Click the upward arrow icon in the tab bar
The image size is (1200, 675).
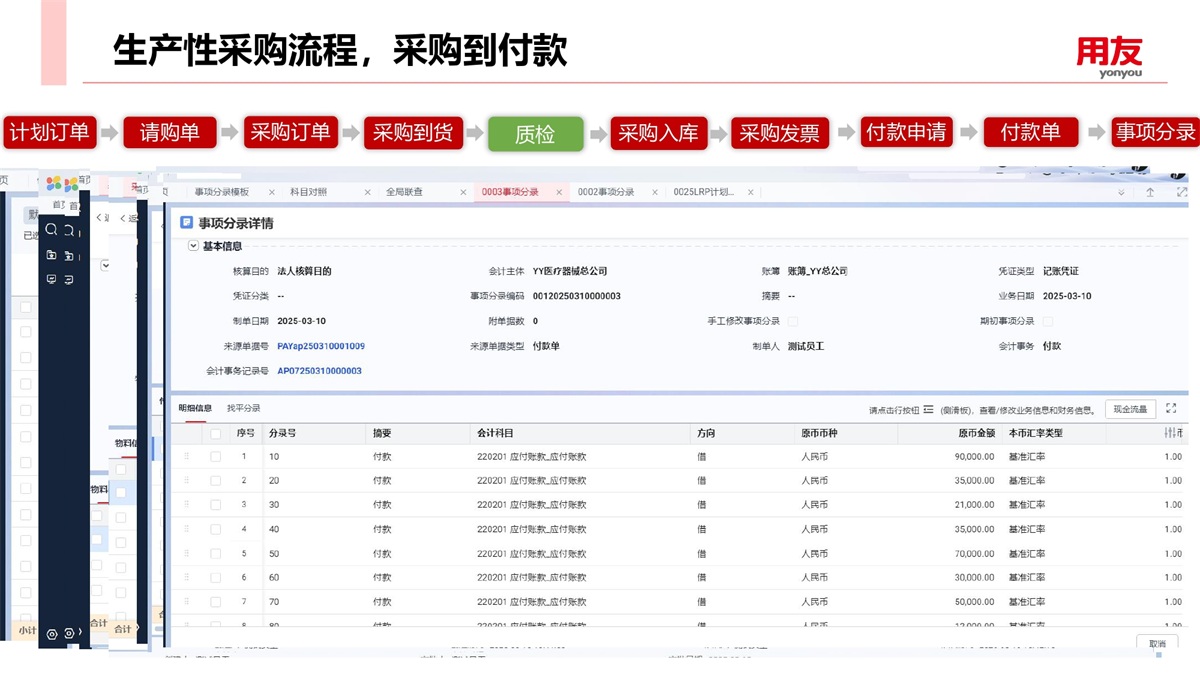click(1151, 192)
